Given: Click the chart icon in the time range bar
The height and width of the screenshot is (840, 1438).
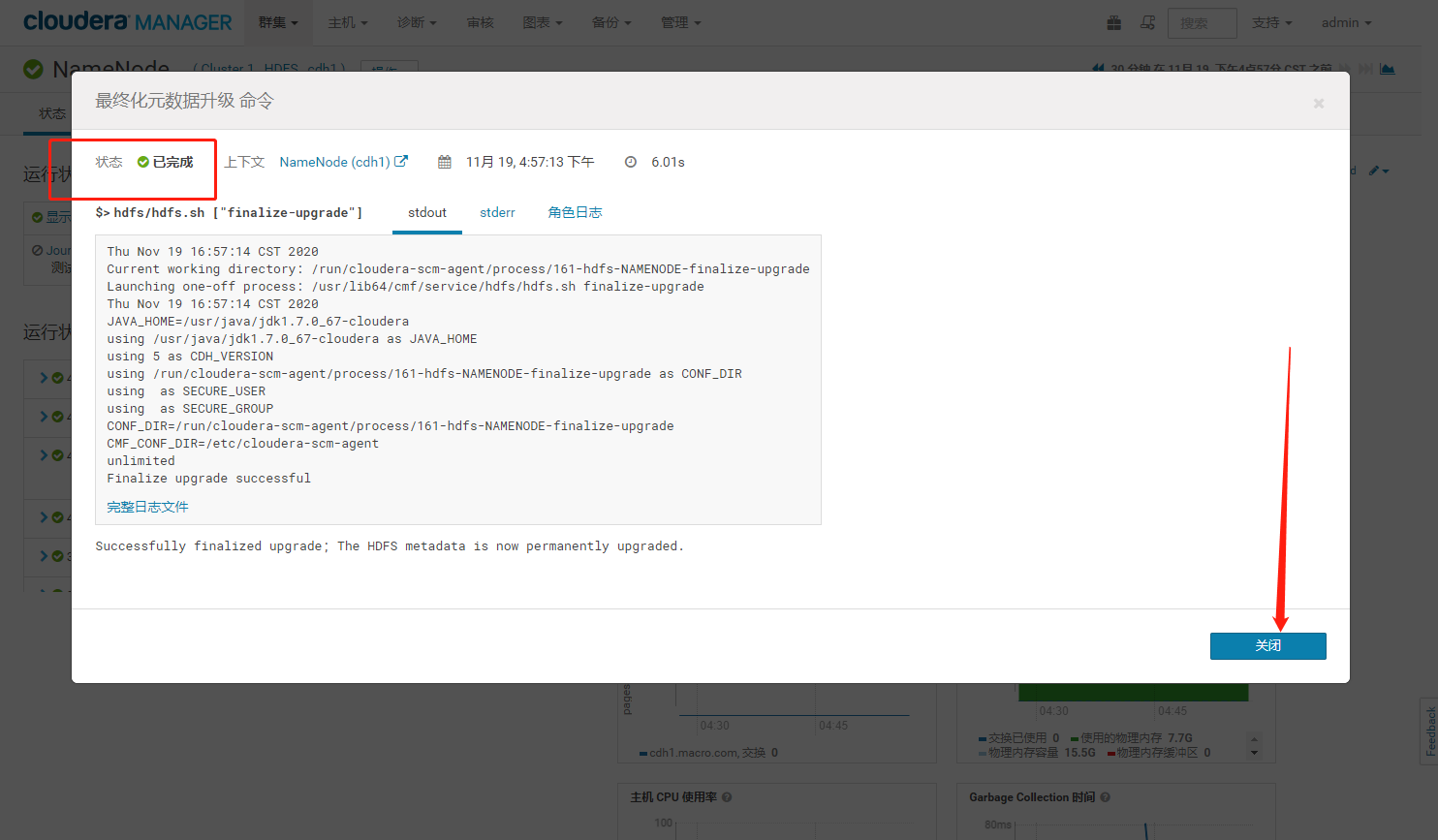Looking at the screenshot, I should pos(1388,69).
